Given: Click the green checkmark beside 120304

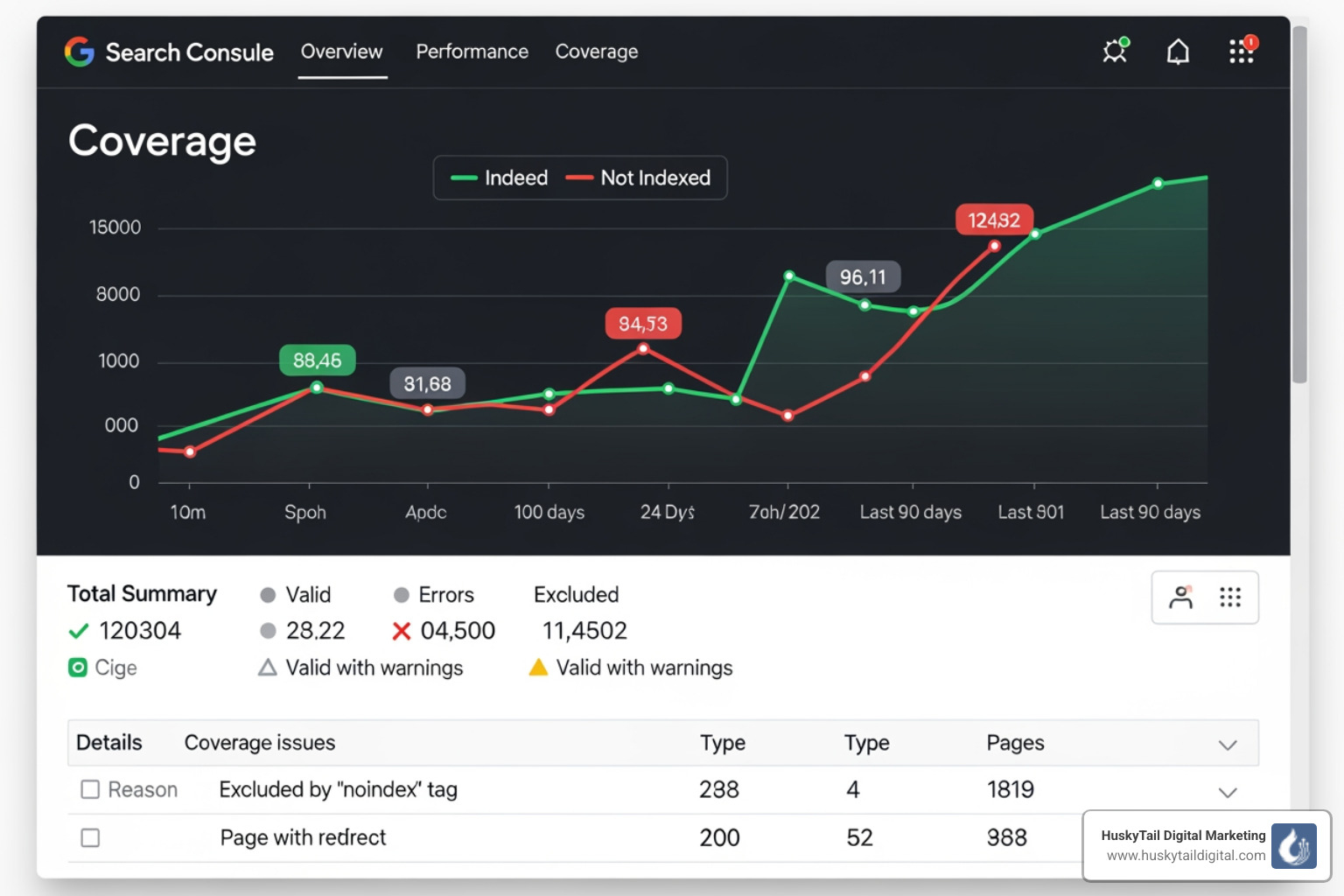Looking at the screenshot, I should 78,630.
